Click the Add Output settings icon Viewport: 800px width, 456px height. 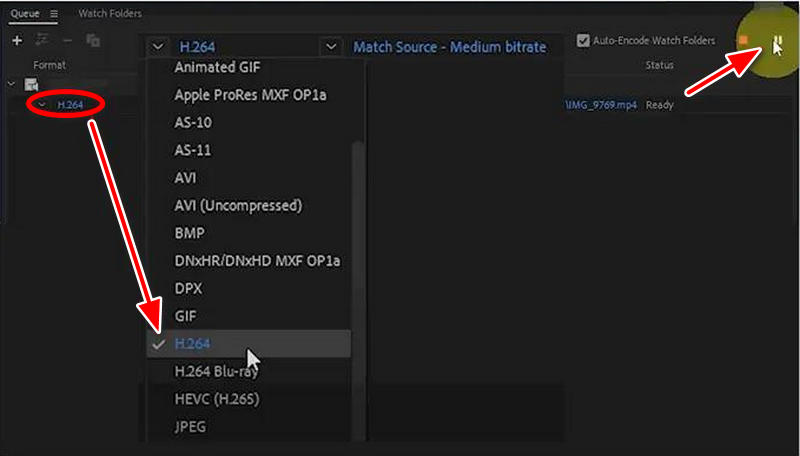click(x=44, y=40)
